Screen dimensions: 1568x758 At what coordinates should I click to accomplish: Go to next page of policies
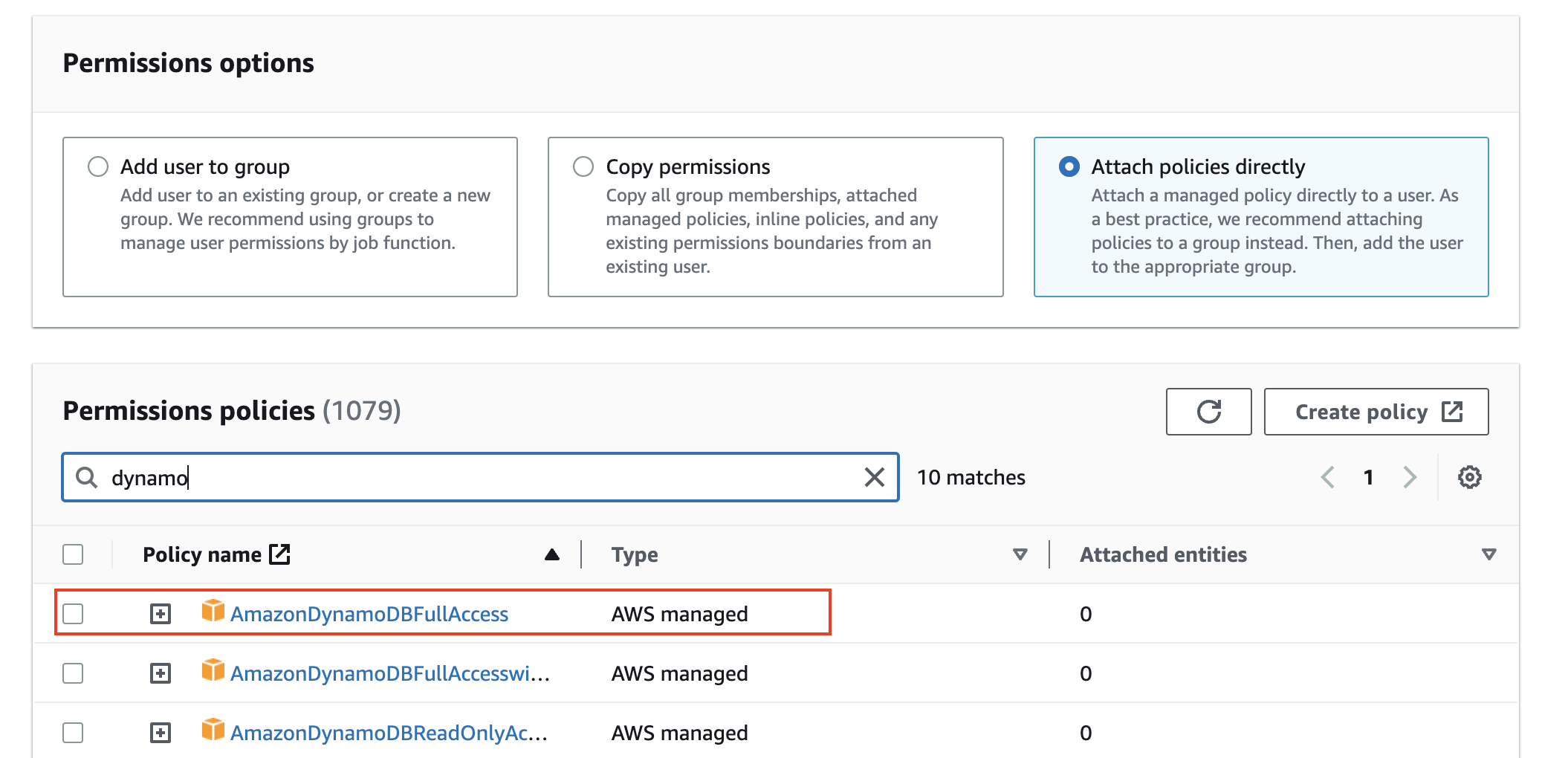tap(1410, 477)
